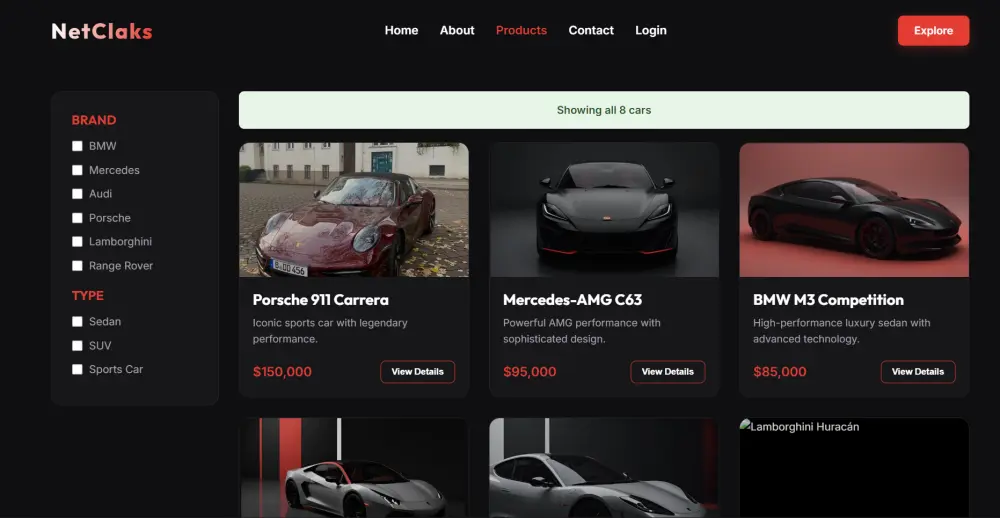Click the BMW M3 Competition title
This screenshot has width=1000, height=518.
[x=828, y=300]
